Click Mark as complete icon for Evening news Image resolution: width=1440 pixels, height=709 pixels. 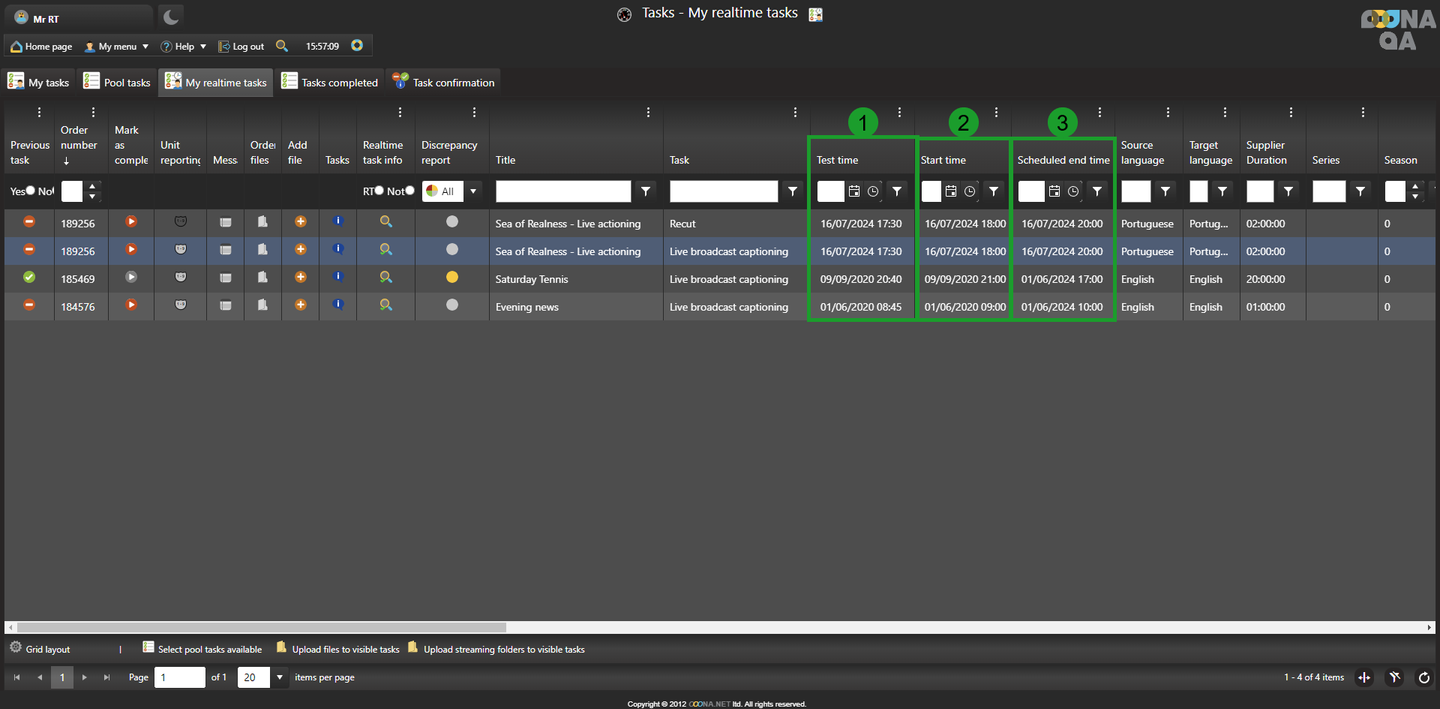(x=131, y=305)
